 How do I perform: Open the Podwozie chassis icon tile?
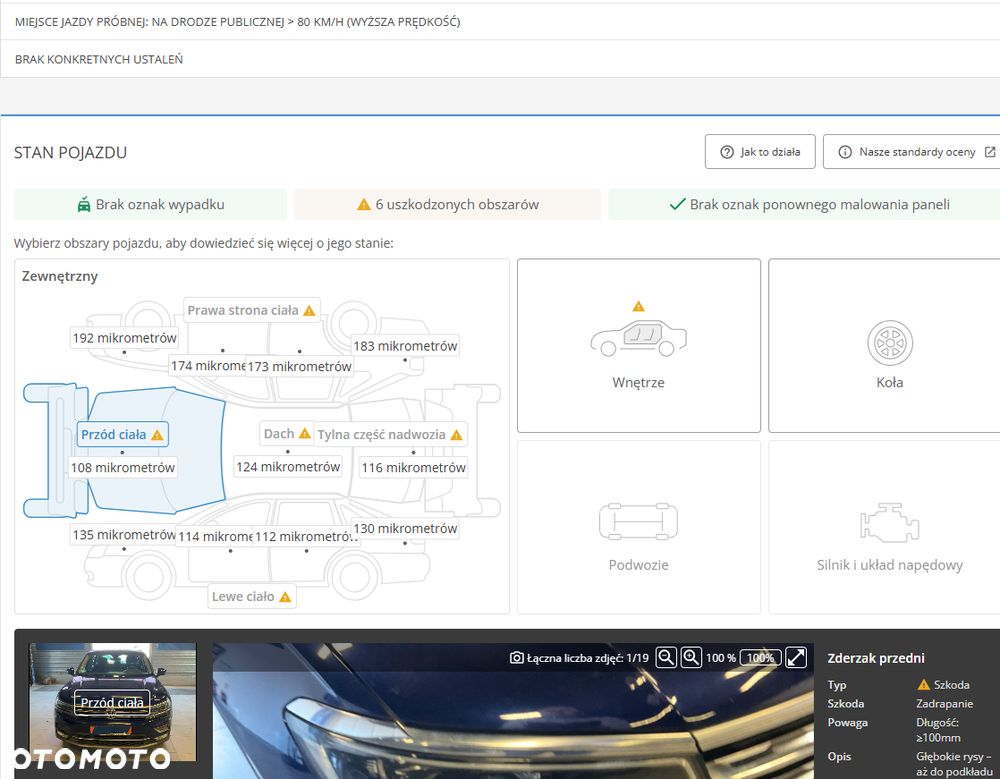point(638,528)
